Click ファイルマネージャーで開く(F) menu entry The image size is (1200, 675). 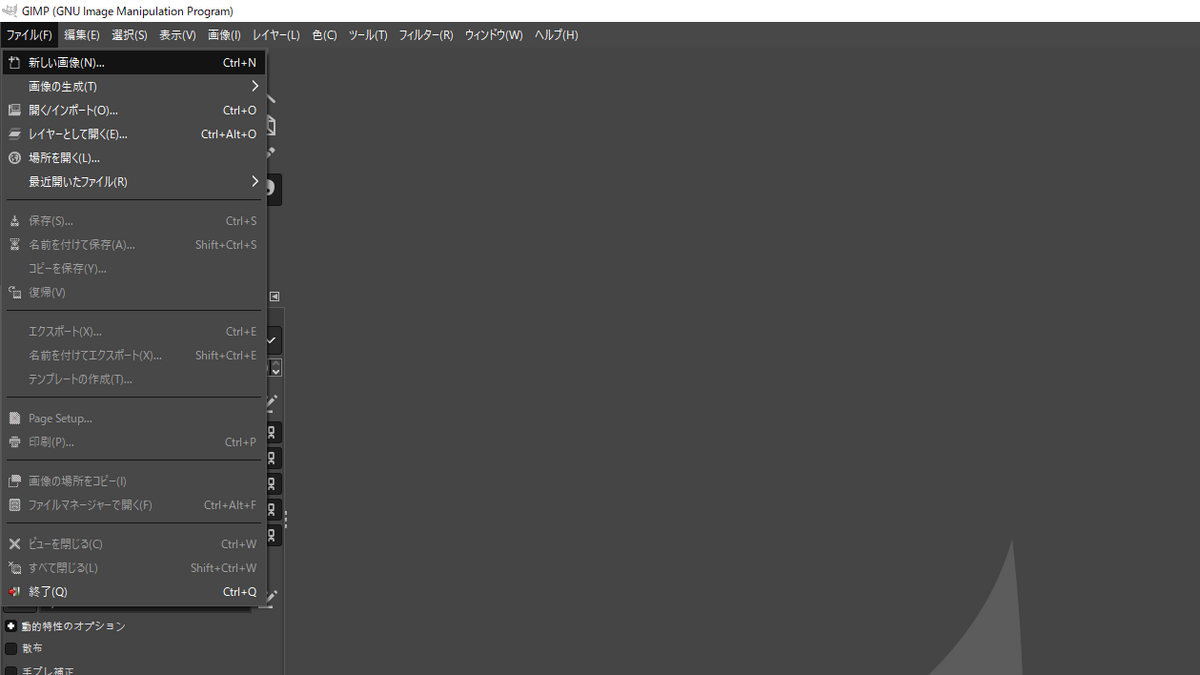134,505
